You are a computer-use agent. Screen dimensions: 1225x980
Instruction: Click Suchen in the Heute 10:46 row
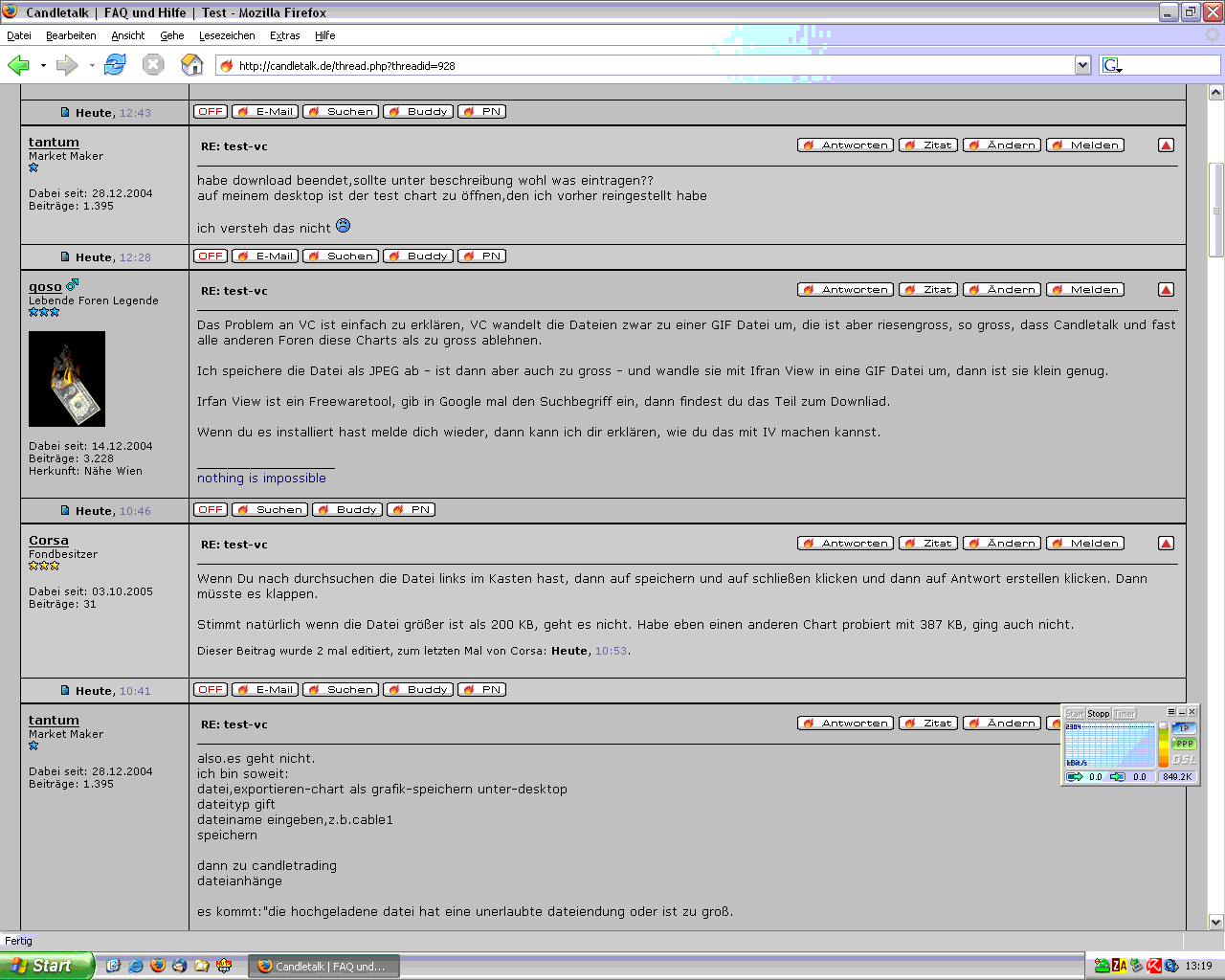pyautogui.click(x=270, y=510)
